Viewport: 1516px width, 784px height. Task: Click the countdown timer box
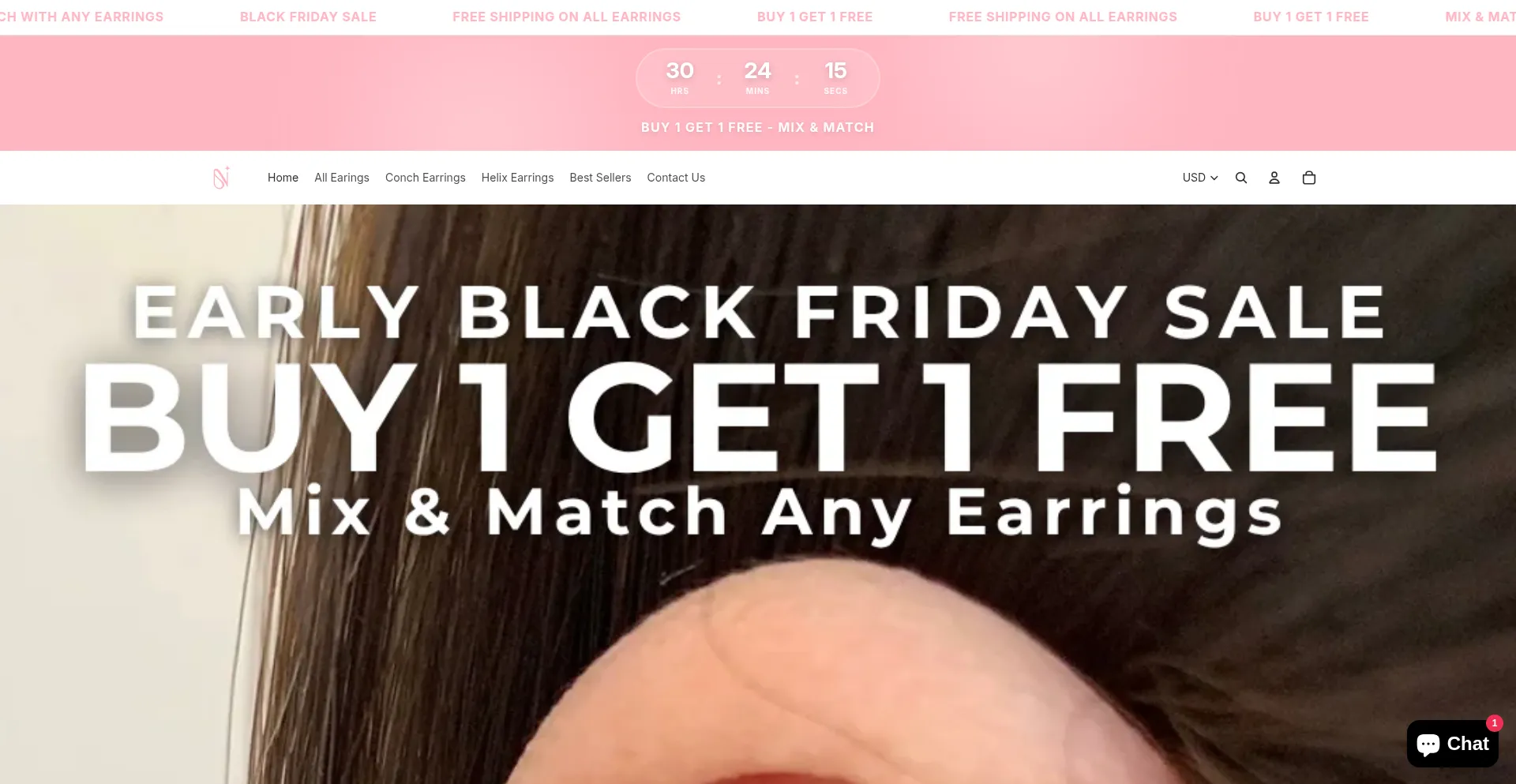(758, 78)
